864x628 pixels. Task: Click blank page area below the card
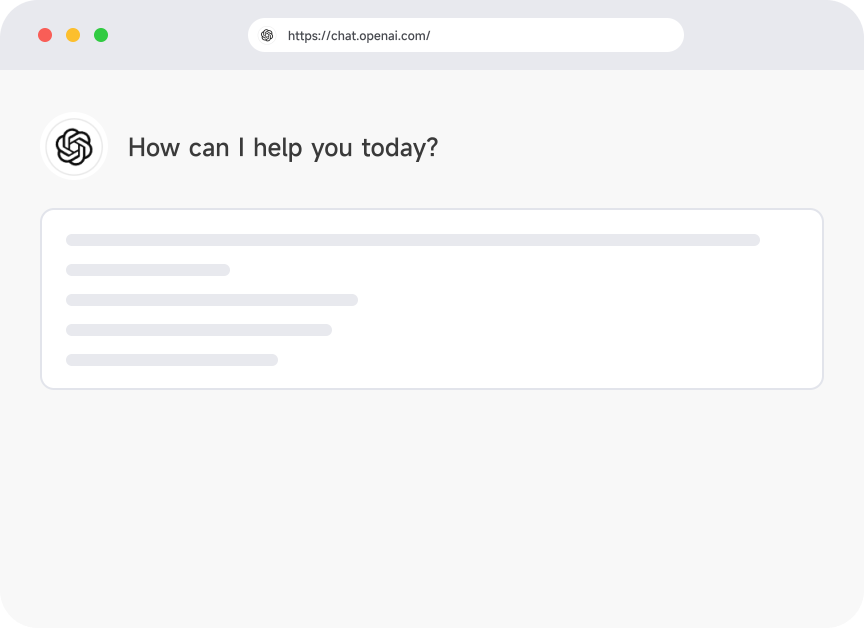432,496
